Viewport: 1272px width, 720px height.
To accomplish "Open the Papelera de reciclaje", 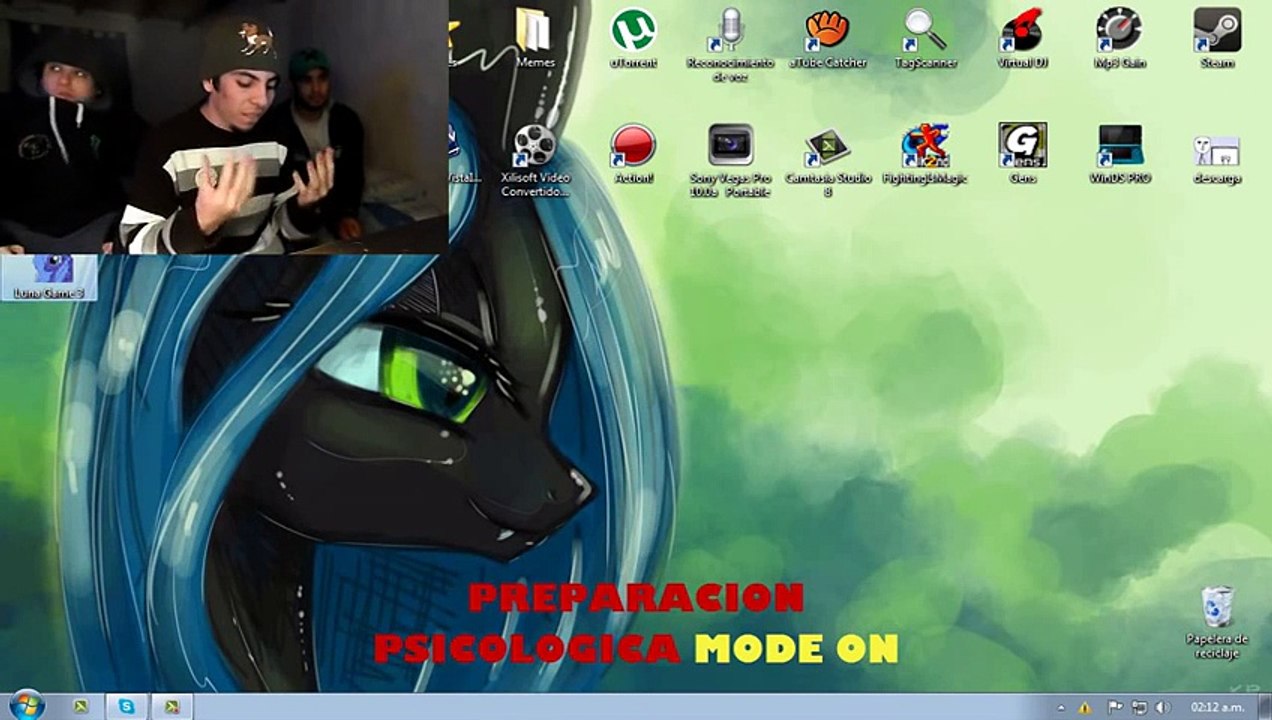I will (x=1217, y=622).
